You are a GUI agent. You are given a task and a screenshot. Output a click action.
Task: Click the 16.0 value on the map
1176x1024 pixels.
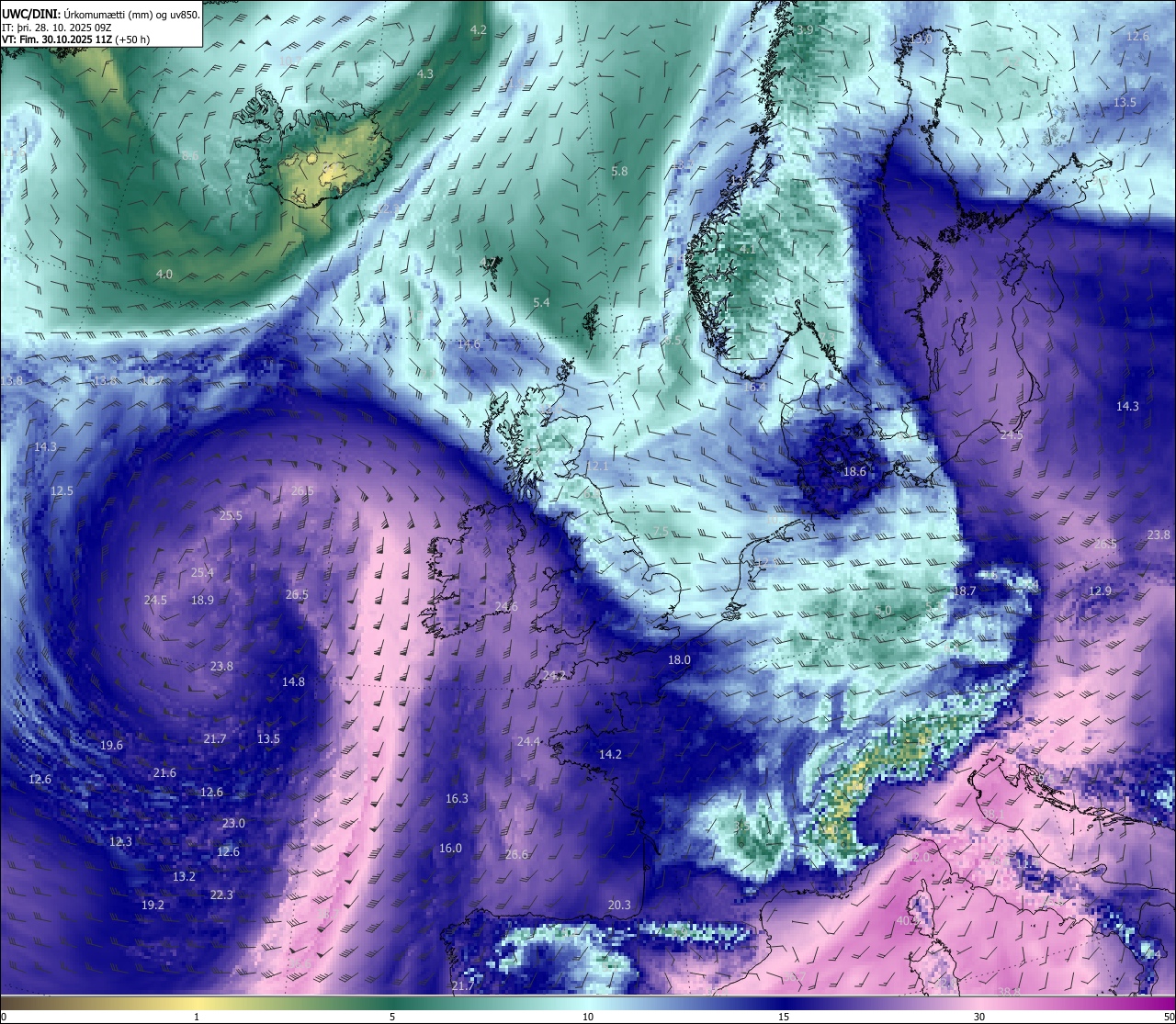(450, 848)
